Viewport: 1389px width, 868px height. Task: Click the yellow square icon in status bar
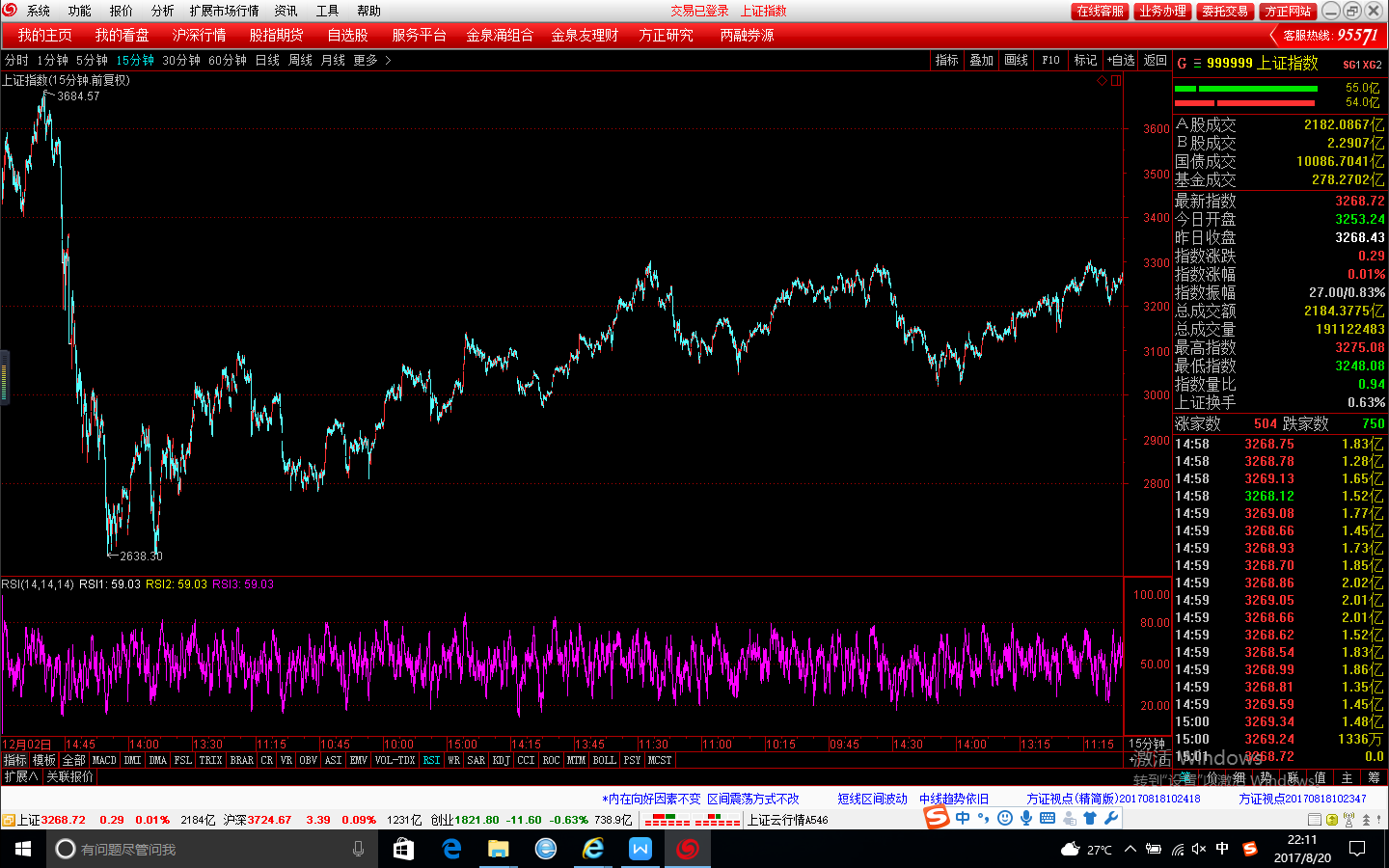pyautogui.click(x=1332, y=820)
